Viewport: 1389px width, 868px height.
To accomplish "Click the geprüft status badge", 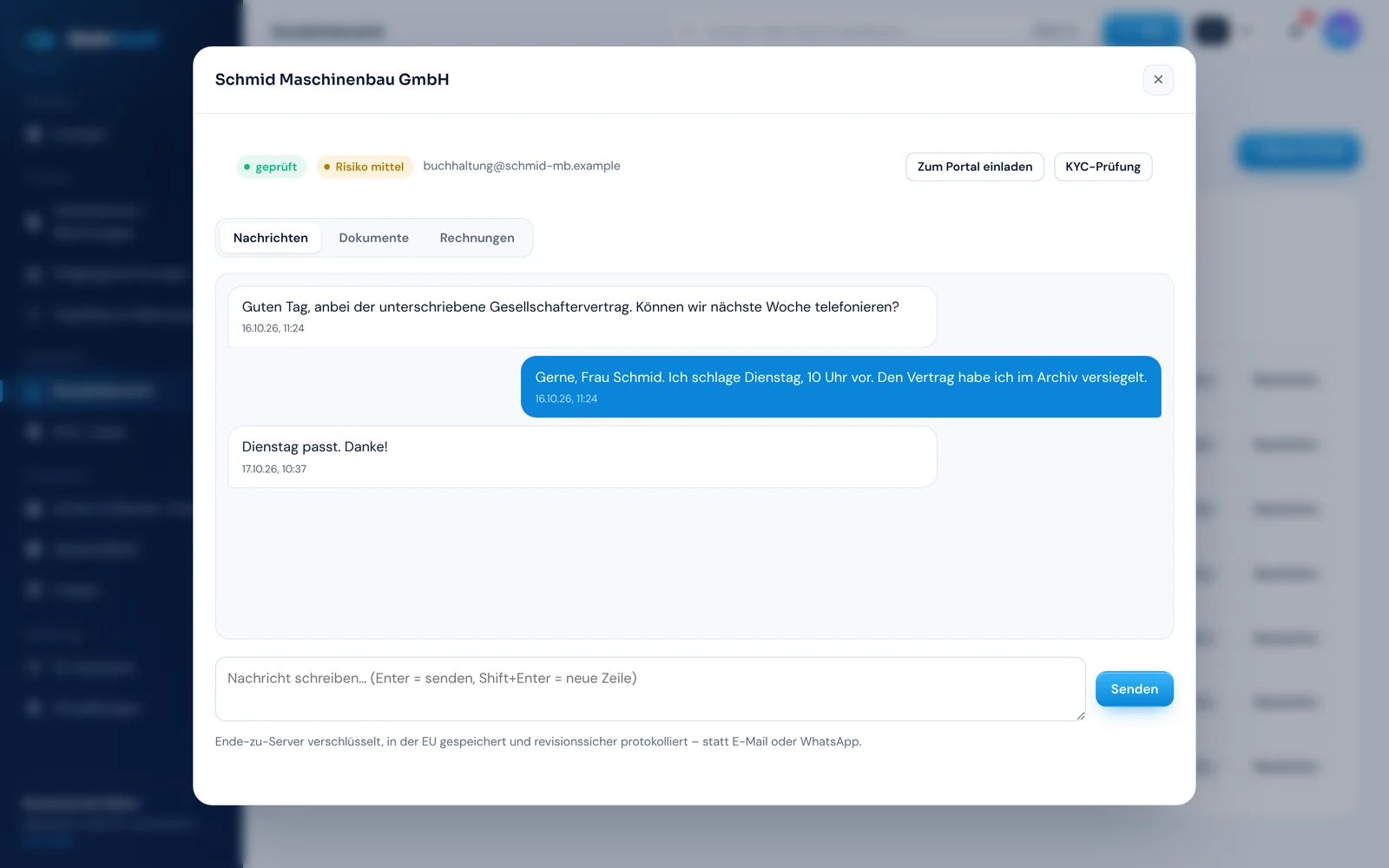I will (271, 167).
